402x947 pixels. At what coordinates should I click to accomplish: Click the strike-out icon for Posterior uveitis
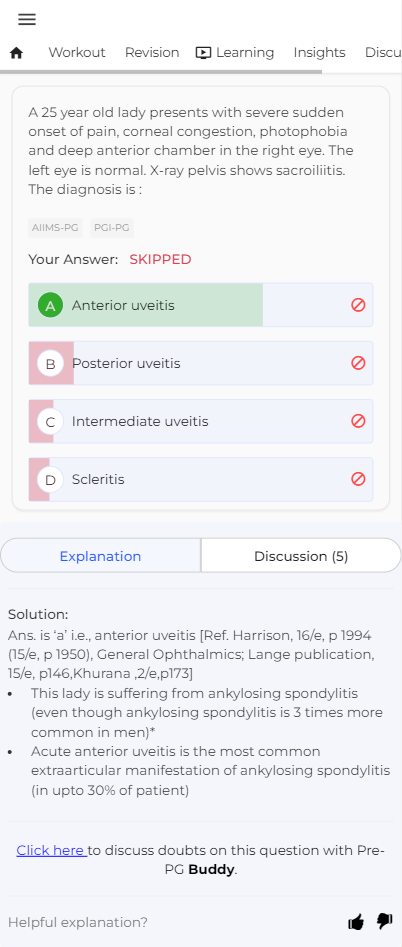click(x=358, y=363)
